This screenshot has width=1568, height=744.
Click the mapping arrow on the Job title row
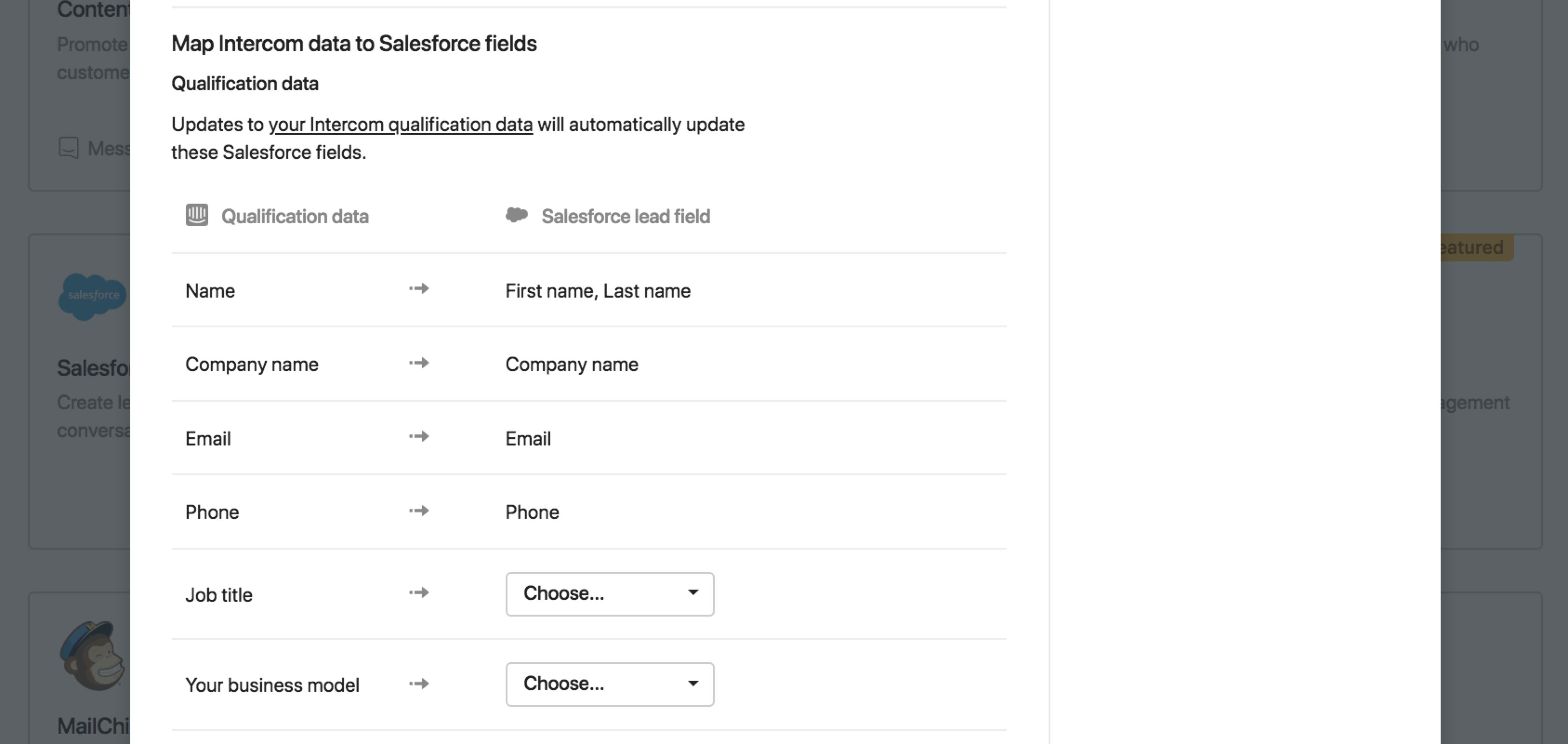click(419, 592)
